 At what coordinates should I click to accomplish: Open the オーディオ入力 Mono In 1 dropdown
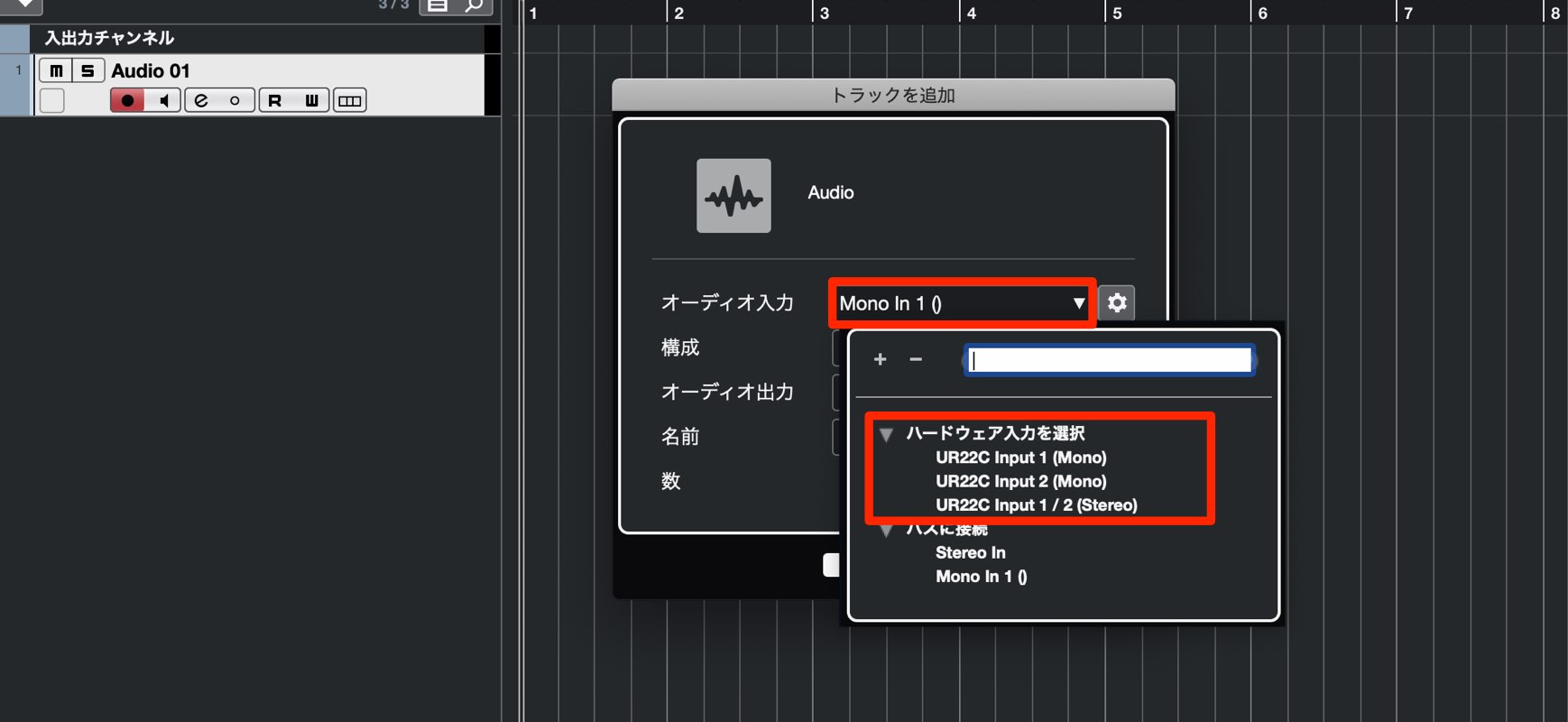(962, 303)
